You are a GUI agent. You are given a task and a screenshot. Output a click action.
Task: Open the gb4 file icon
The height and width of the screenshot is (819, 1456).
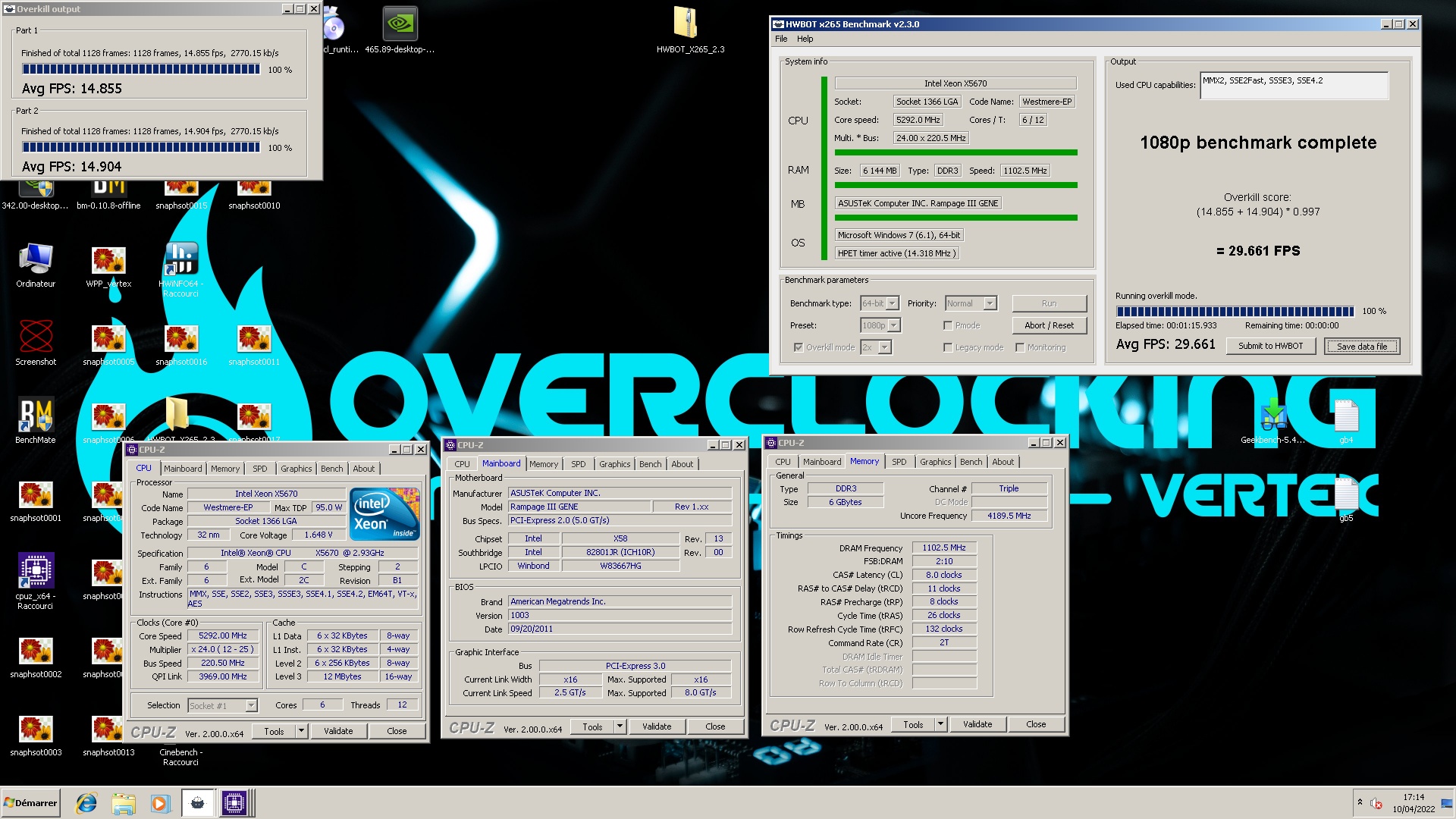(x=1346, y=421)
